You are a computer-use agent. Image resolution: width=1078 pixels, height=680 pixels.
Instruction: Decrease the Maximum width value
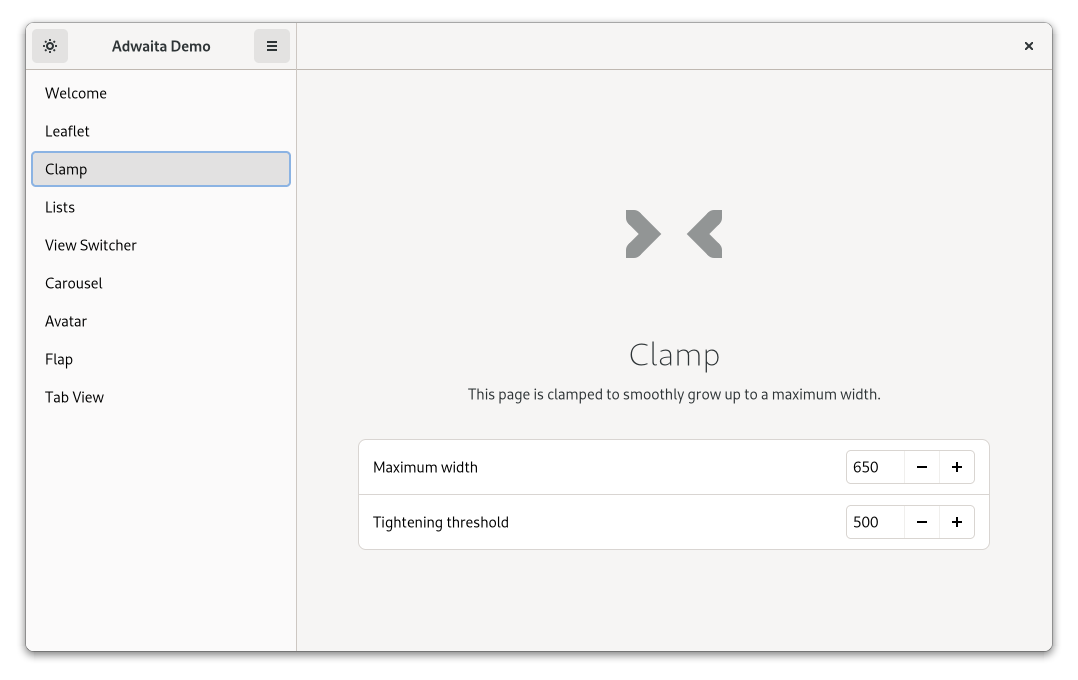click(922, 467)
